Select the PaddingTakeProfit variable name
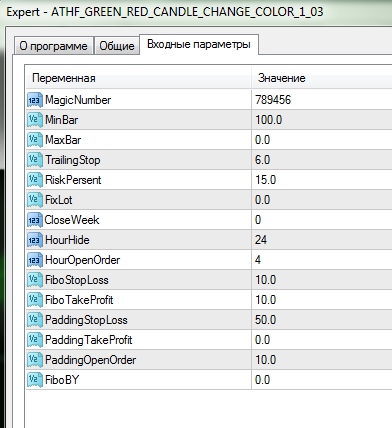Viewport: 392px width, 428px height. [89, 340]
